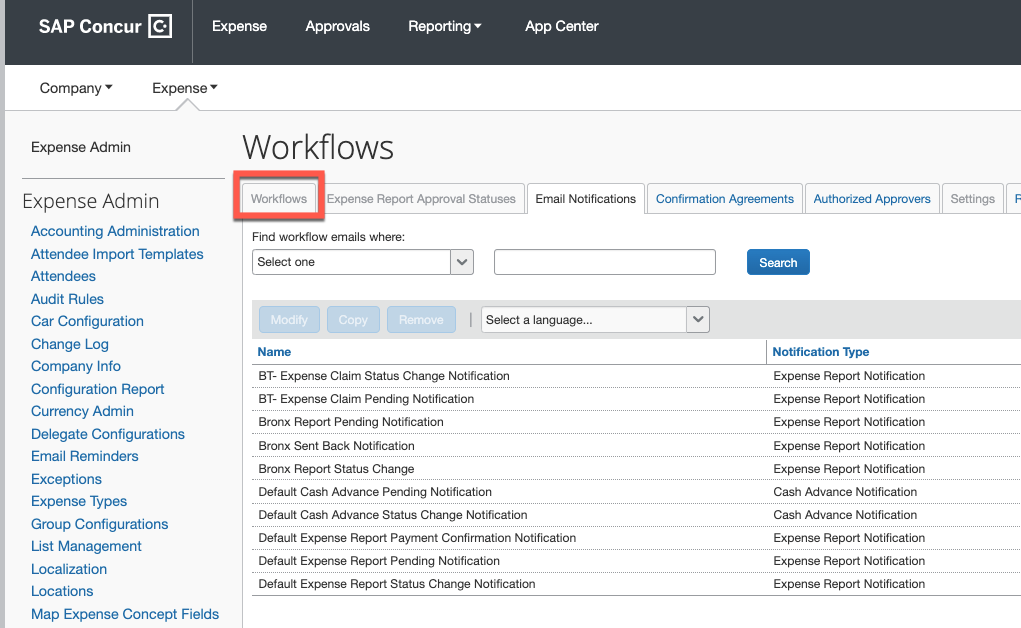Open the Company dropdown menu
The height and width of the screenshot is (628, 1021).
pyautogui.click(x=76, y=88)
